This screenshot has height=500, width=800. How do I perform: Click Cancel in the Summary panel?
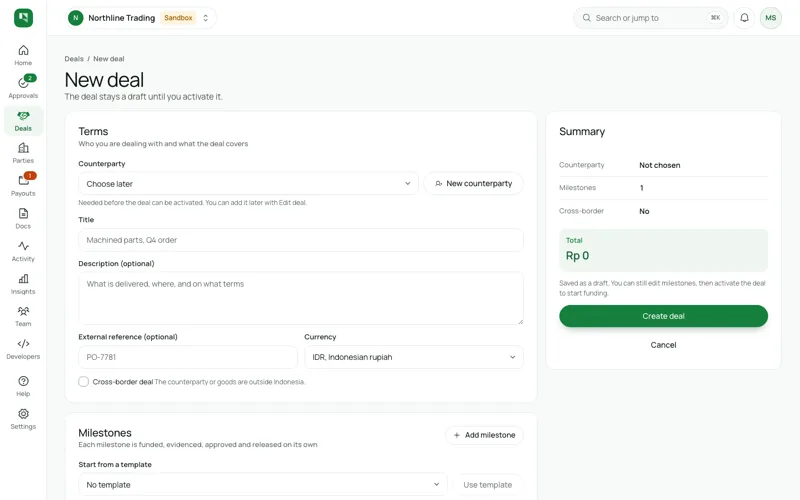[663, 345]
